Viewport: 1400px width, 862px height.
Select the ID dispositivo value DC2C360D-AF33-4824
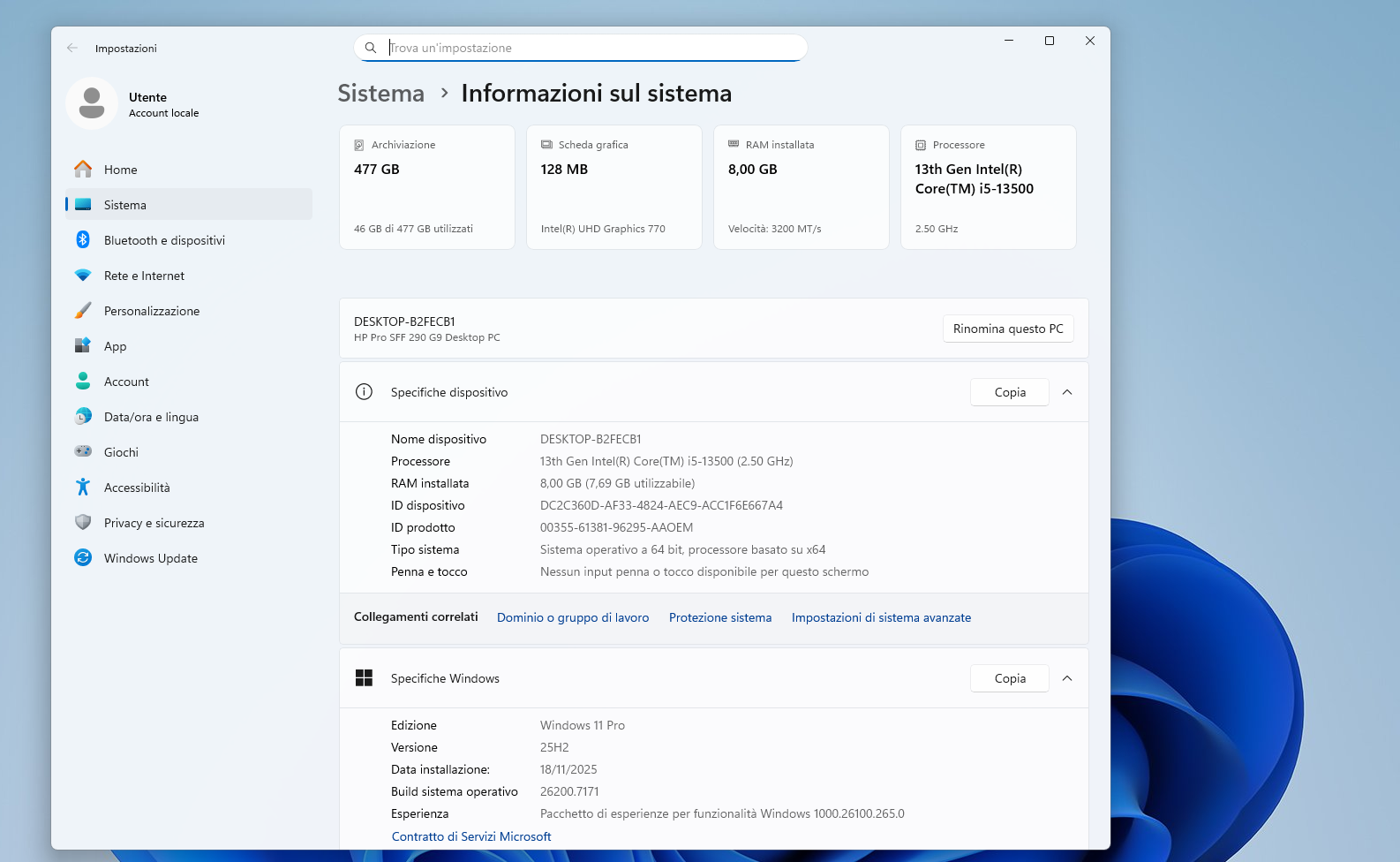tap(661, 505)
